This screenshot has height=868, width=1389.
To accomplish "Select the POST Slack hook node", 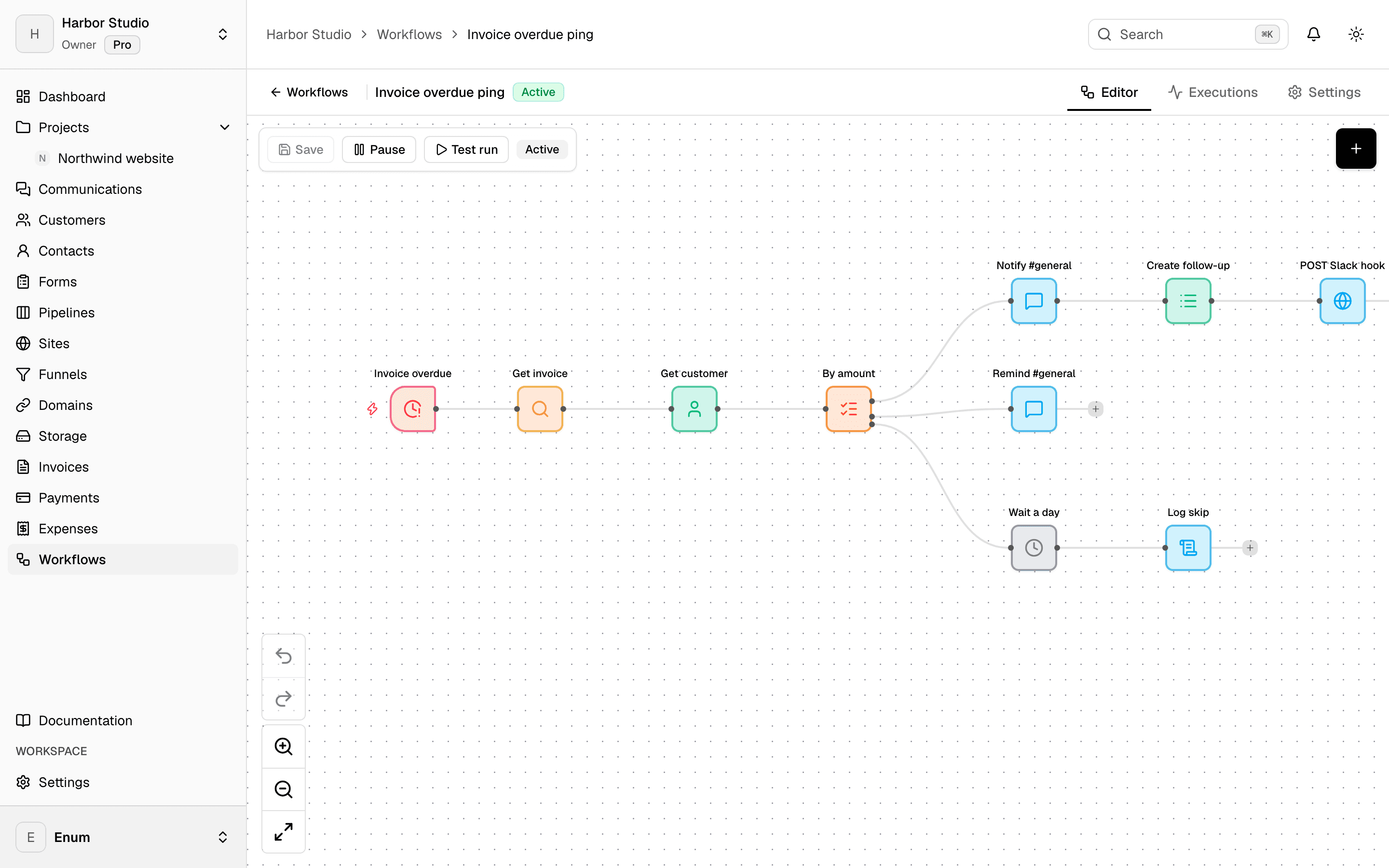I will click(x=1342, y=301).
